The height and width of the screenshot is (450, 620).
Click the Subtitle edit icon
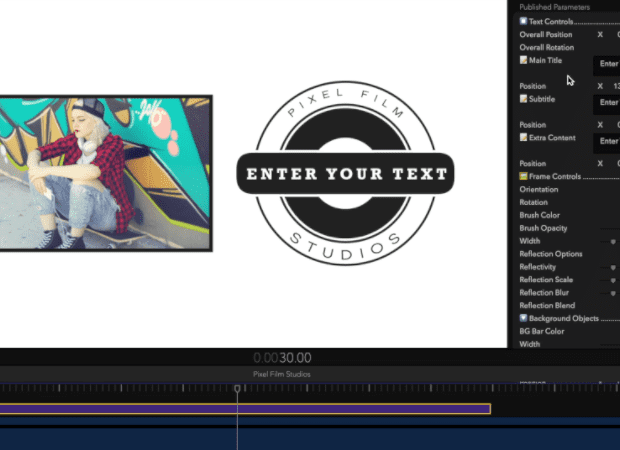(523, 98)
